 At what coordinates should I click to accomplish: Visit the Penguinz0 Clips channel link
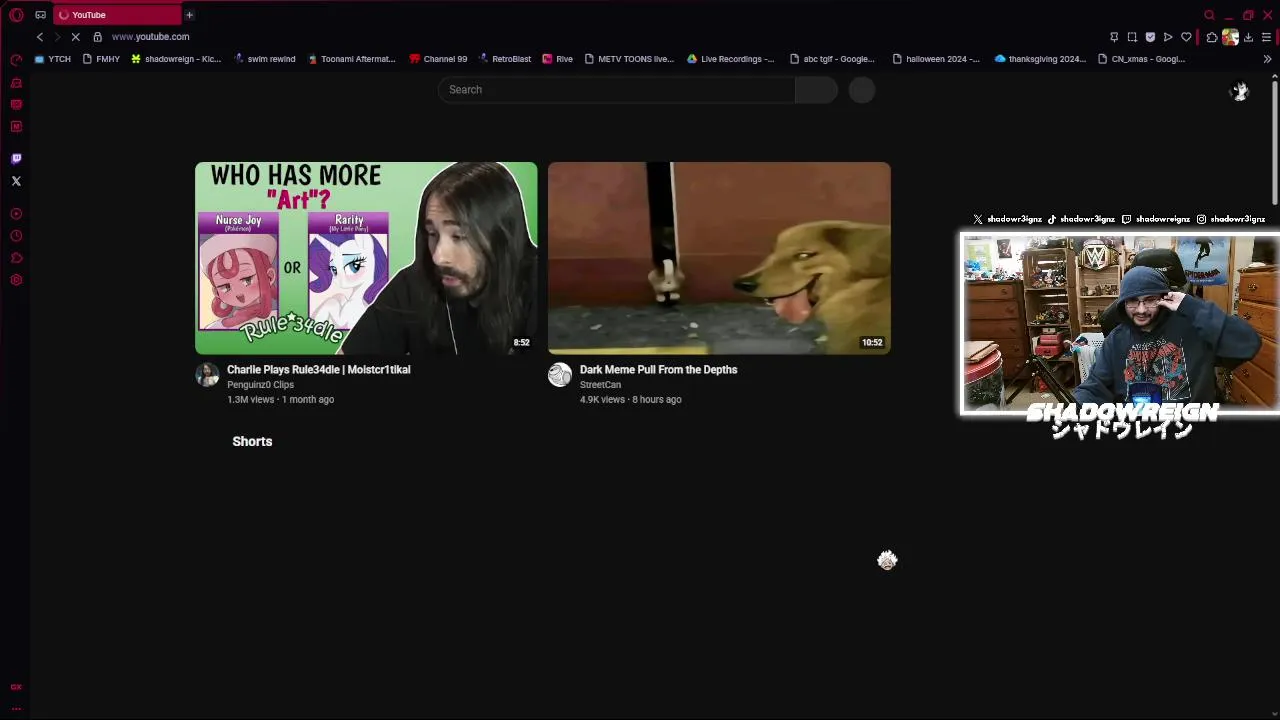(x=260, y=385)
